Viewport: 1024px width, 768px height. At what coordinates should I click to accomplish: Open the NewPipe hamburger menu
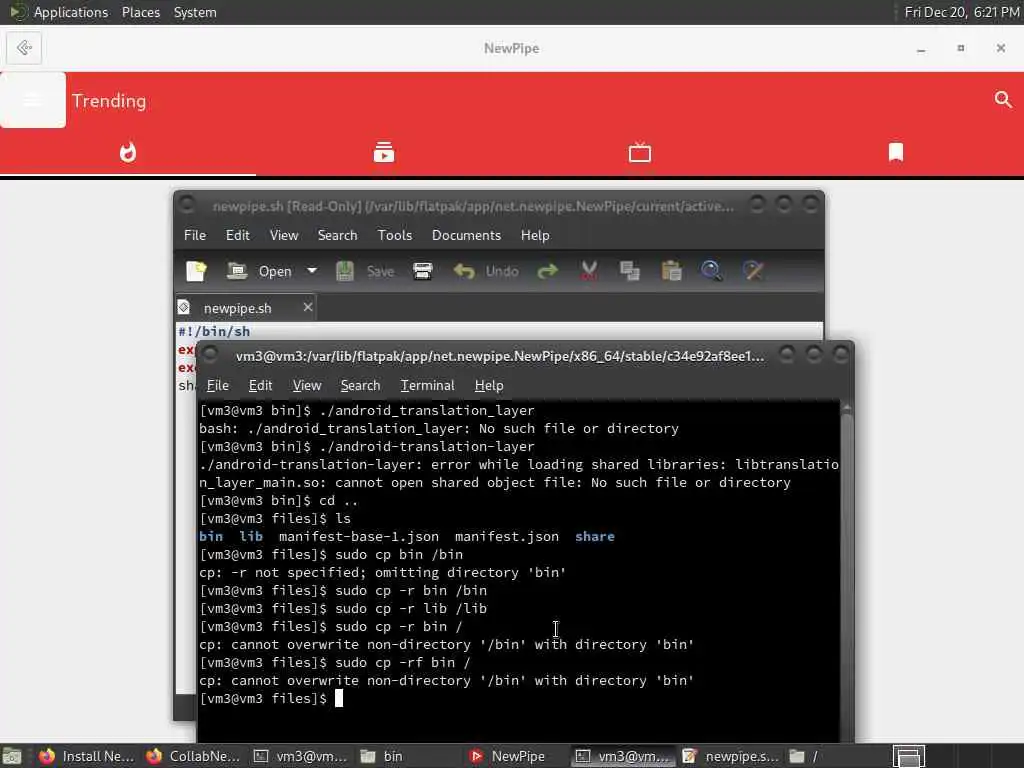tap(33, 100)
